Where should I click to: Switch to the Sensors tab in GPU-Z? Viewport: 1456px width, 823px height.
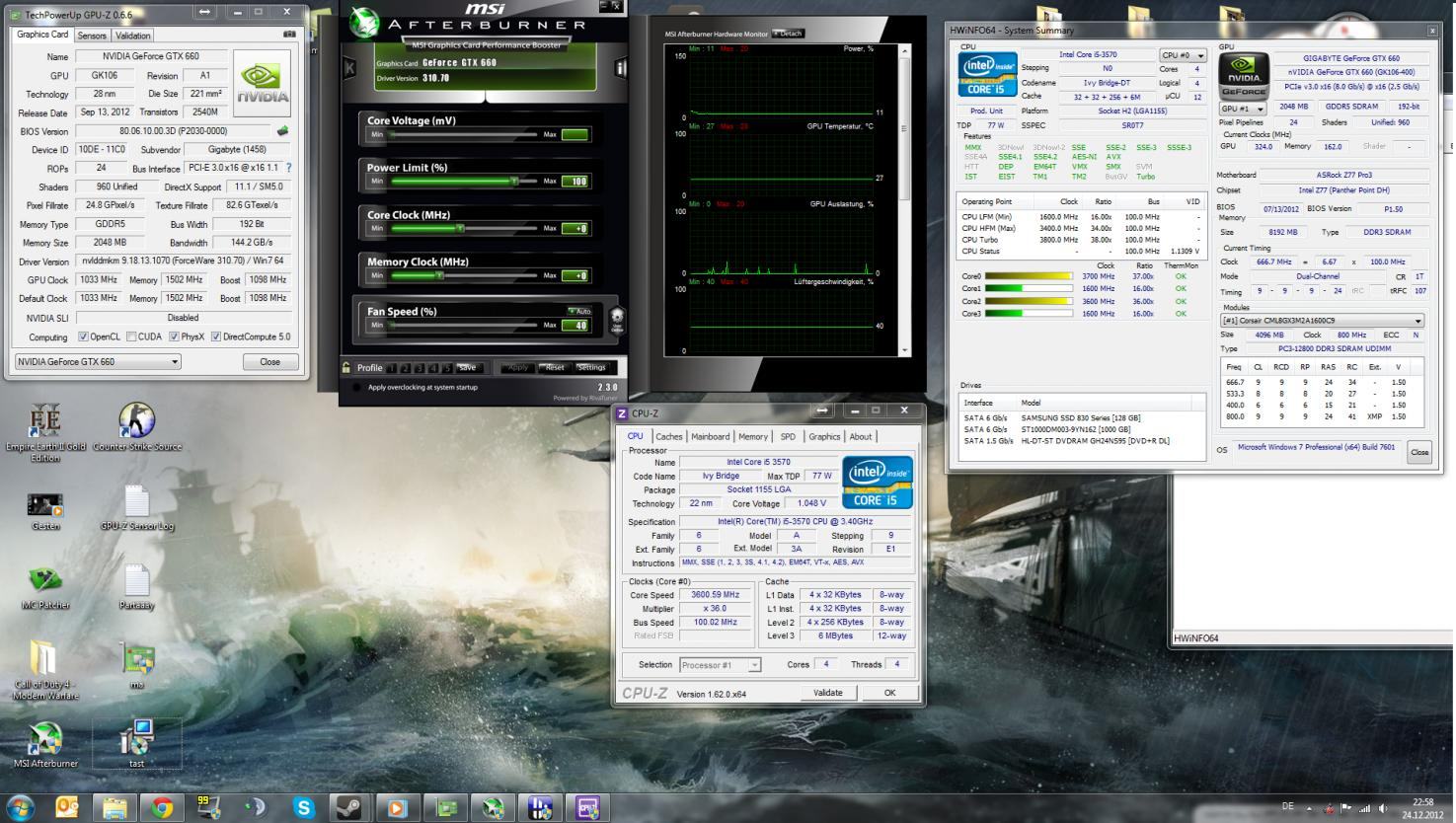(x=92, y=36)
